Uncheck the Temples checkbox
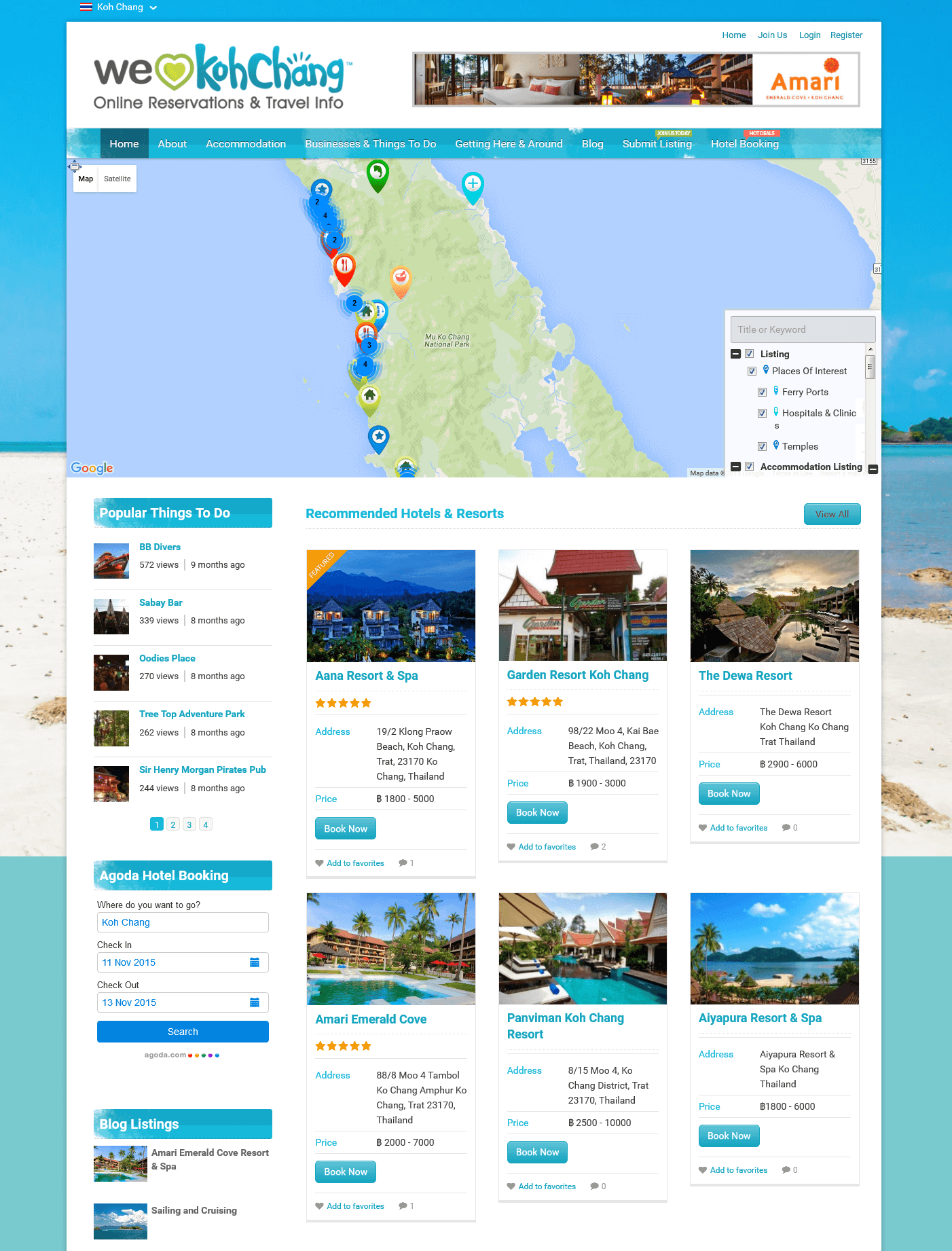This screenshot has height=1251, width=952. click(x=762, y=447)
